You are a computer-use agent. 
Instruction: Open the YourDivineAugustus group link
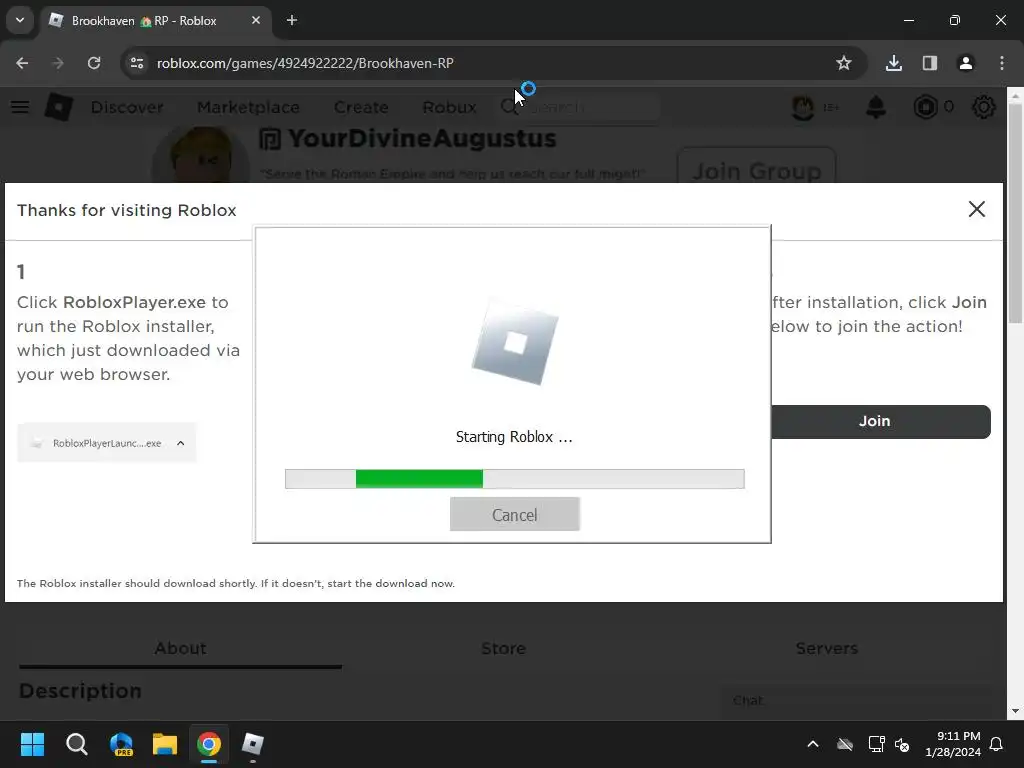tap(422, 138)
